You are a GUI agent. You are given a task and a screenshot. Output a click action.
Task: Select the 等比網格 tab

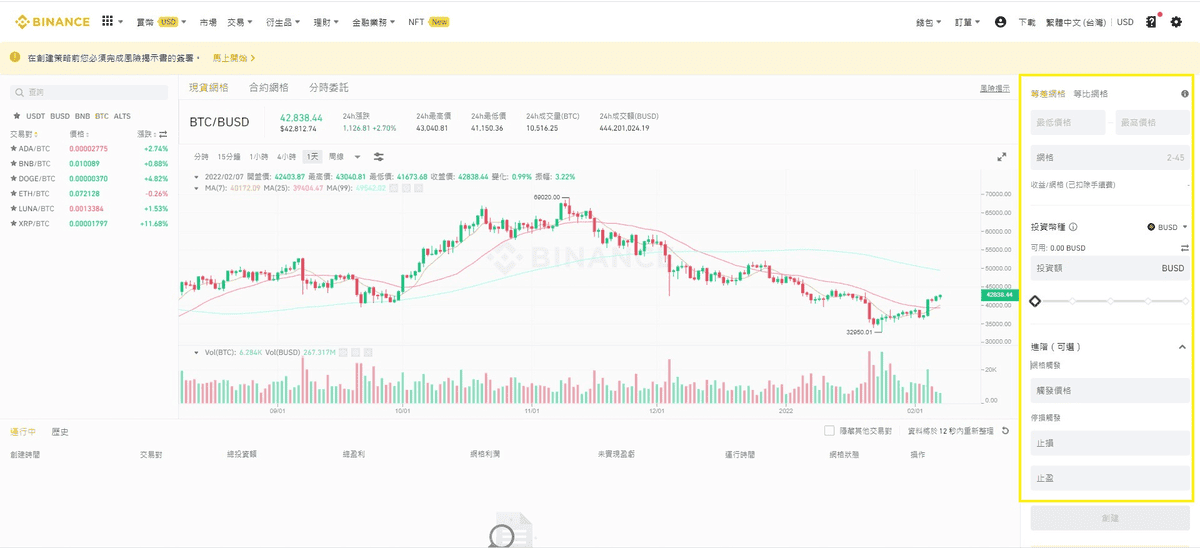(x=1091, y=94)
